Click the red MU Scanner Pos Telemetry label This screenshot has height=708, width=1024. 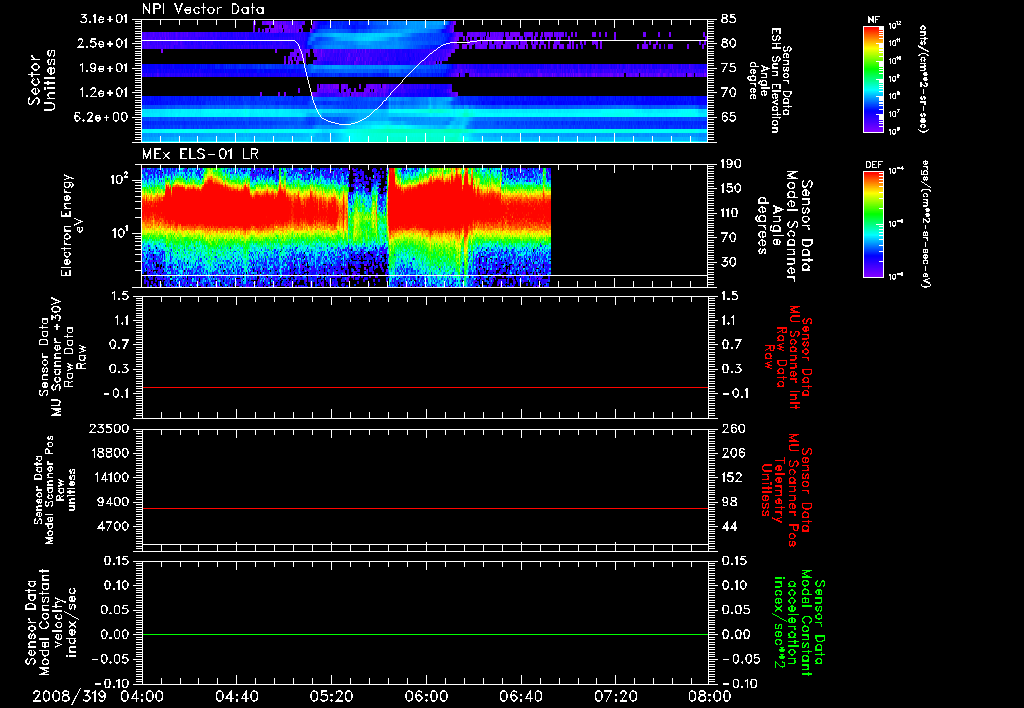coord(786,489)
